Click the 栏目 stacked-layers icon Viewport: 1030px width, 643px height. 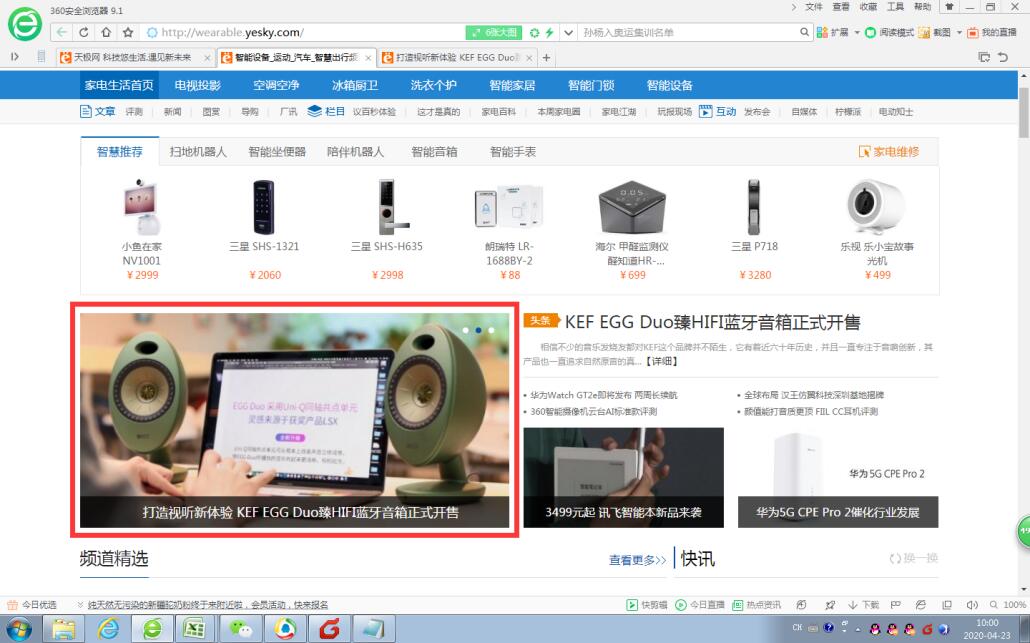point(315,111)
